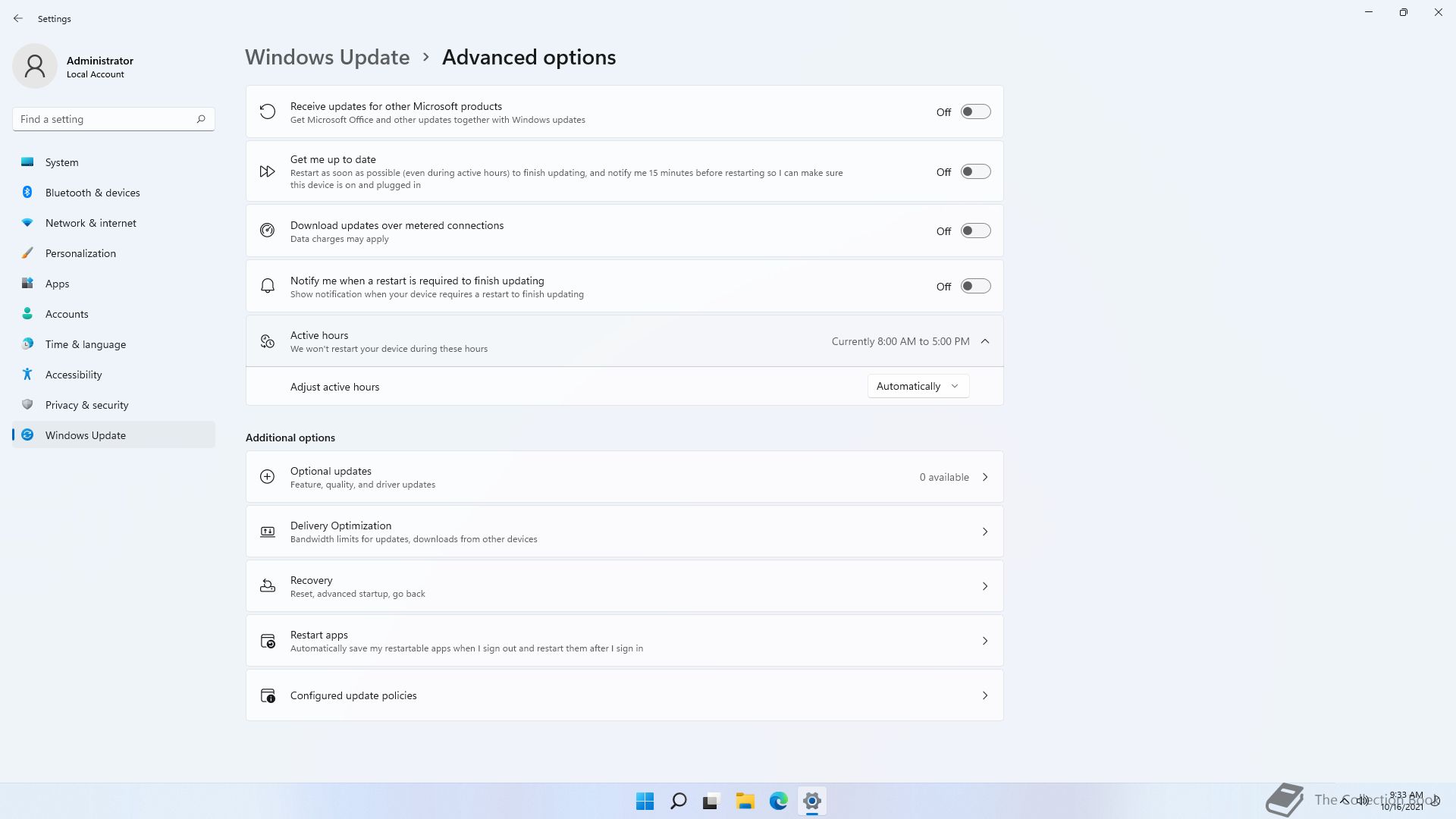Open Restart apps via its chevron
Screen dimensions: 1456x819
pyautogui.click(x=985, y=641)
